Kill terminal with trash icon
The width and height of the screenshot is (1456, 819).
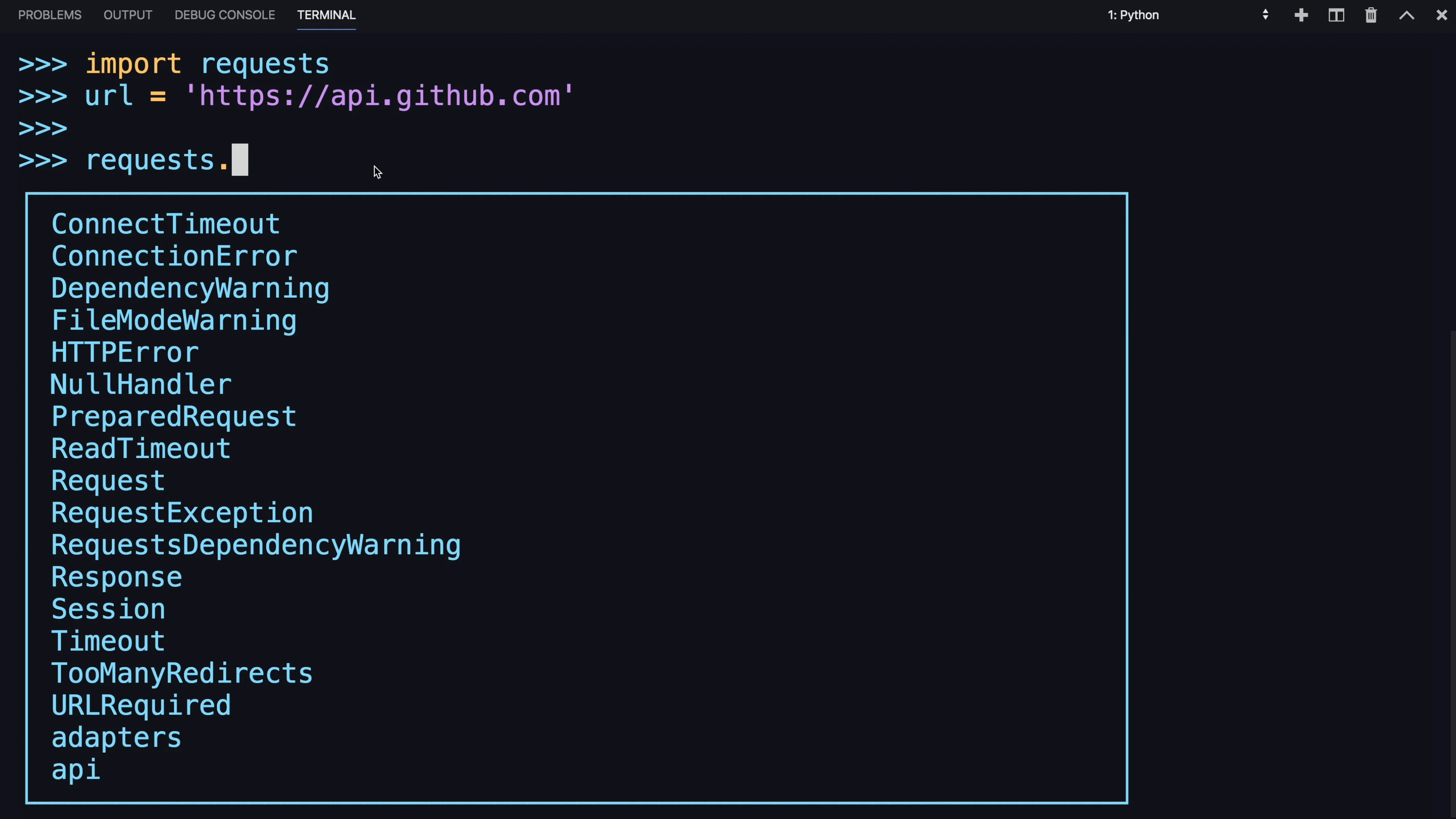(x=1371, y=15)
